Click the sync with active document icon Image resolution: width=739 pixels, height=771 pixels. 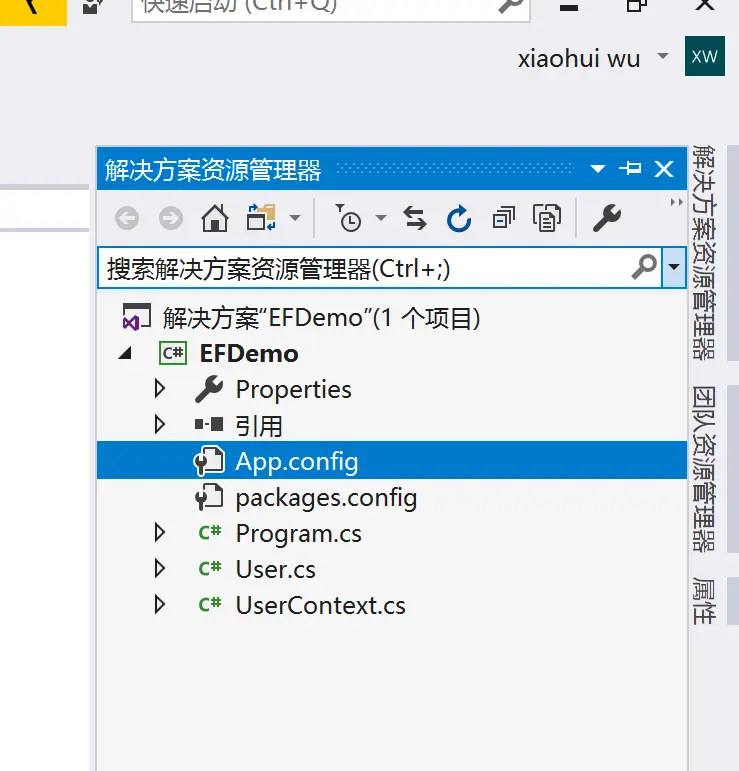tap(415, 218)
